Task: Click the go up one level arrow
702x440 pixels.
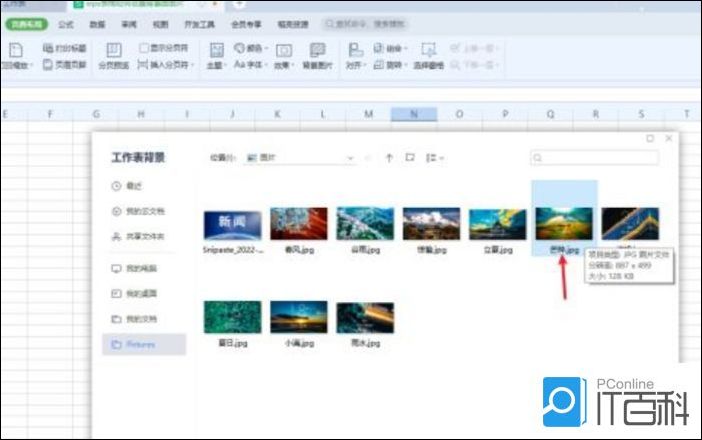Action: [x=389, y=158]
